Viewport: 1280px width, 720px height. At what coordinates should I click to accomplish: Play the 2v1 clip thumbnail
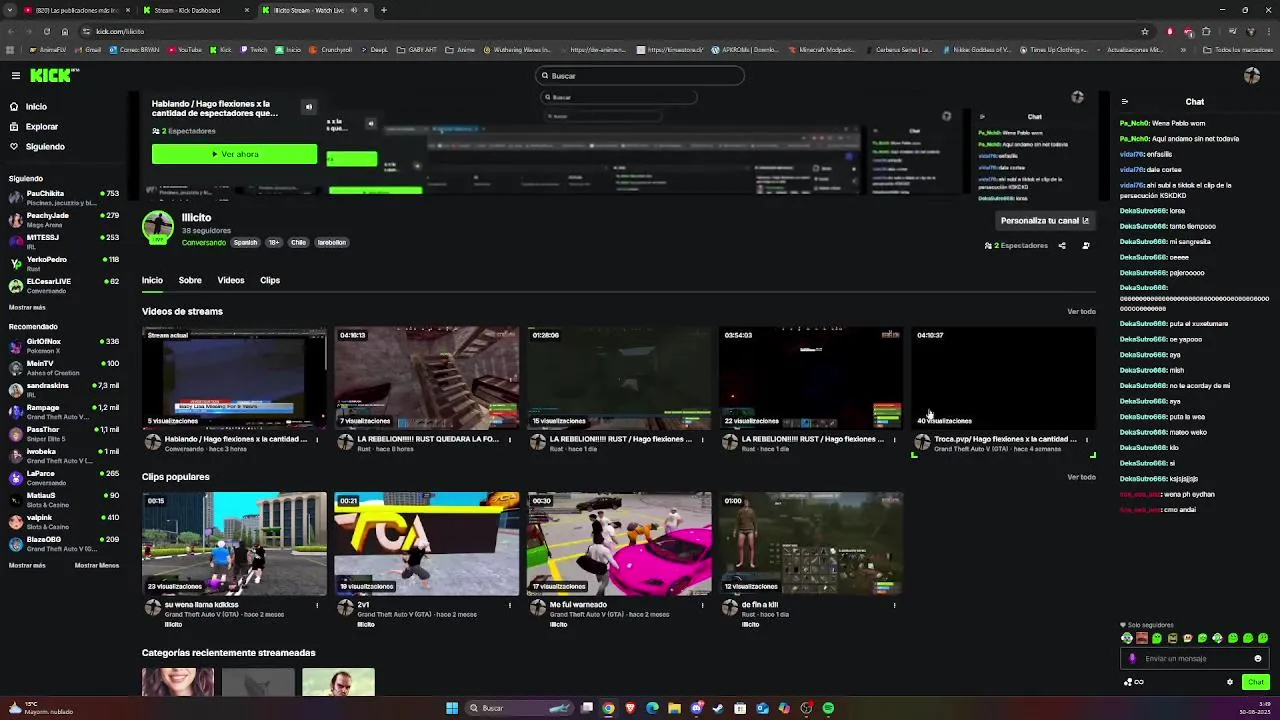(x=426, y=544)
